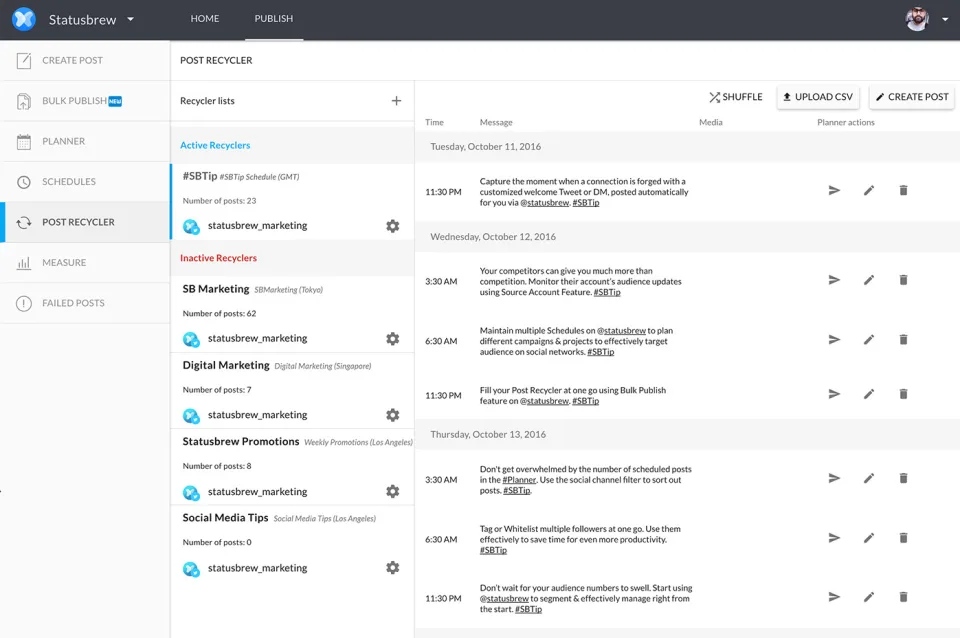Image resolution: width=960 pixels, height=638 pixels.
Task: Open Measure in the sidebar
Action: [85, 262]
